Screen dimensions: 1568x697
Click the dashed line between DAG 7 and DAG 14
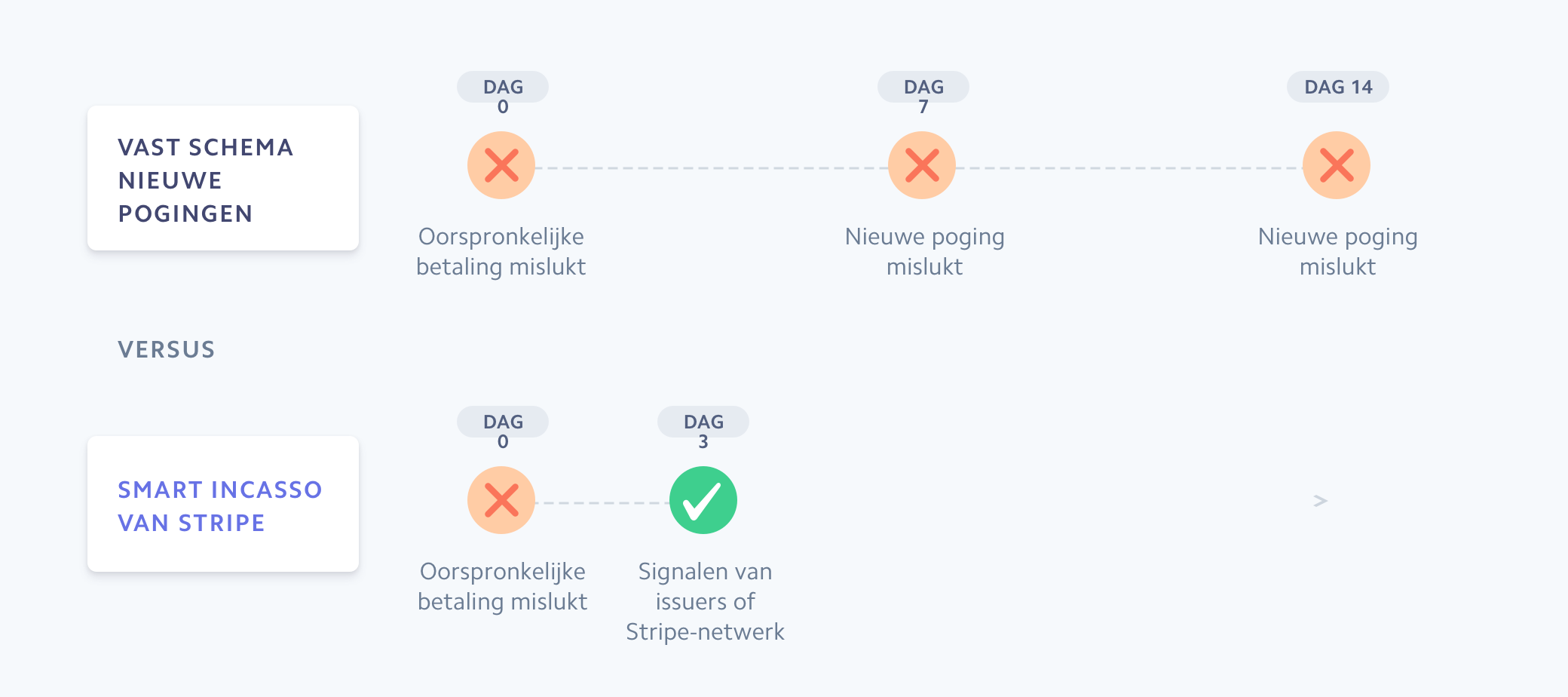pyautogui.click(x=1129, y=167)
